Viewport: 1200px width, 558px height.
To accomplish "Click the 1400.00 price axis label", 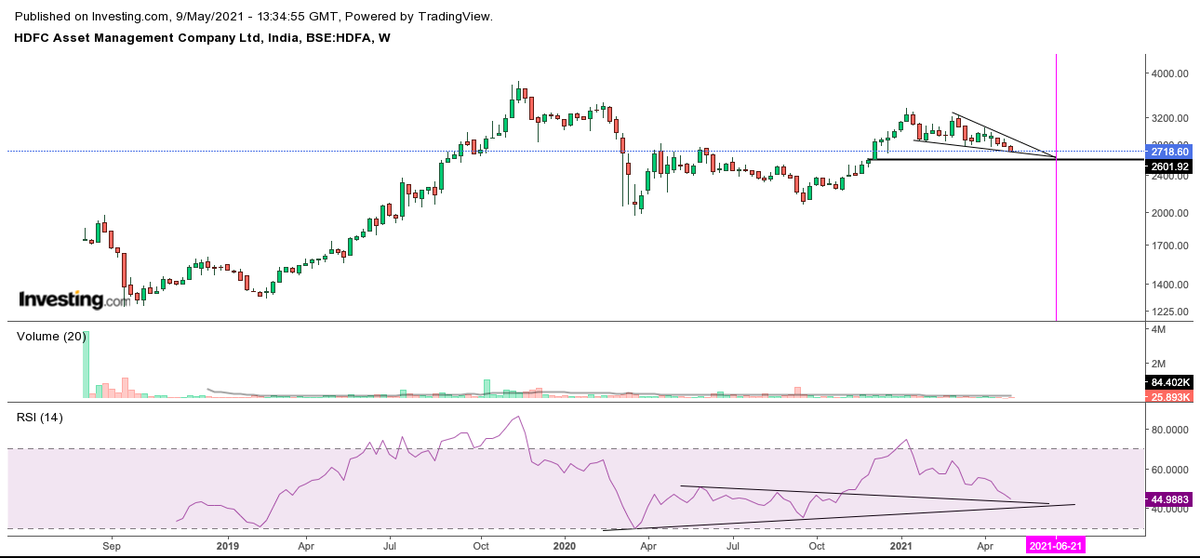I will point(1171,285).
